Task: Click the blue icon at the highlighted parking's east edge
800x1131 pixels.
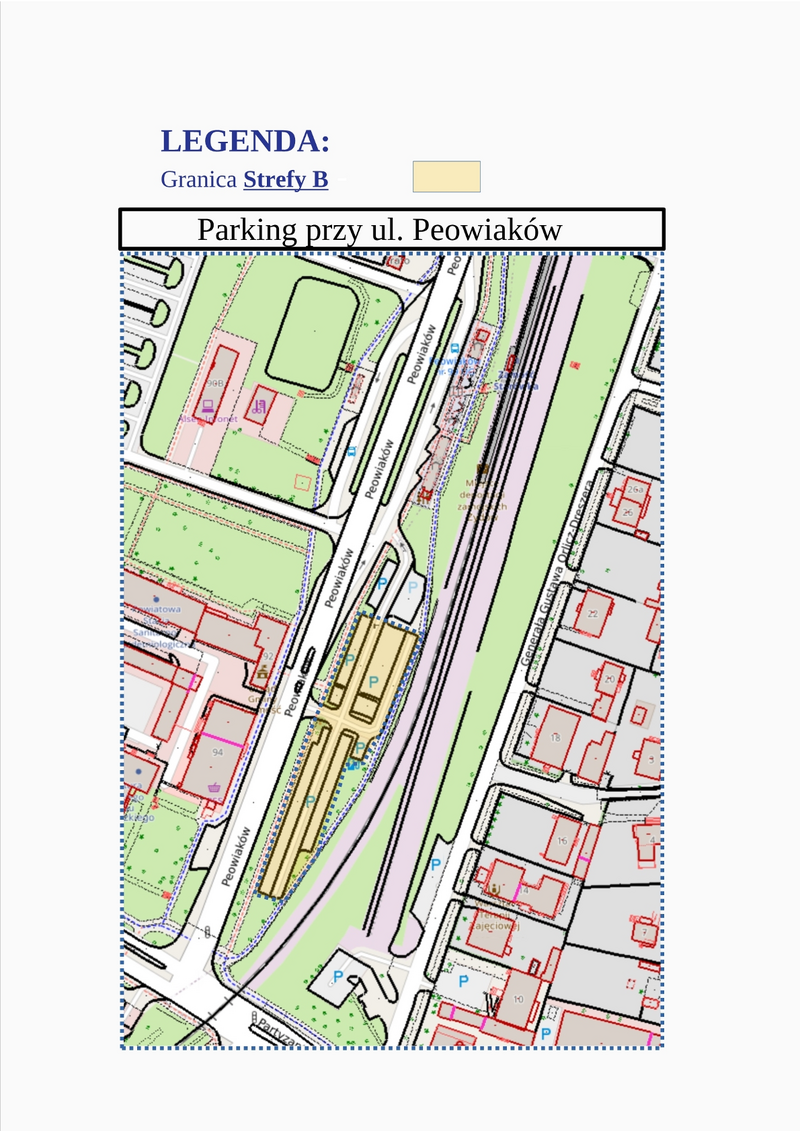Action: point(352,765)
